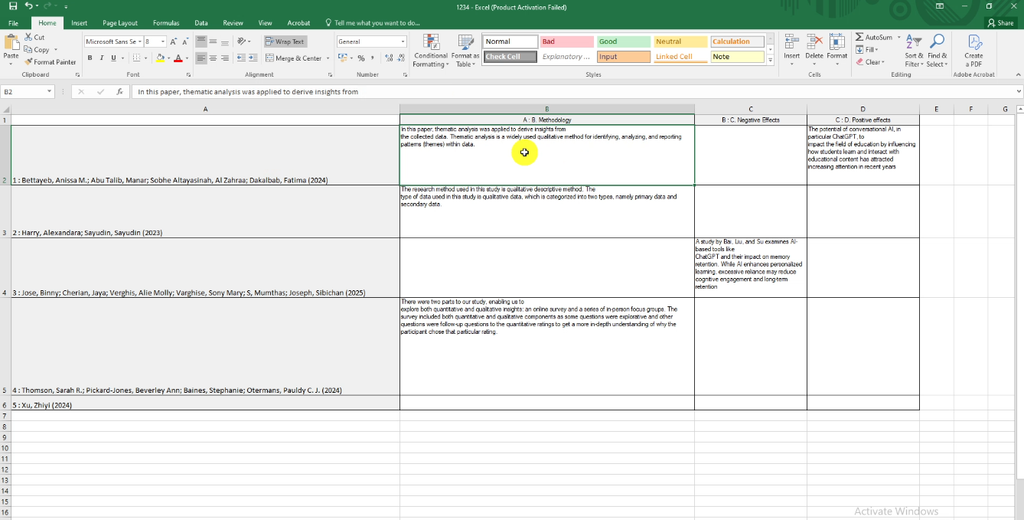Toggle bold formatting
The height and width of the screenshot is (520, 1024).
point(89,58)
